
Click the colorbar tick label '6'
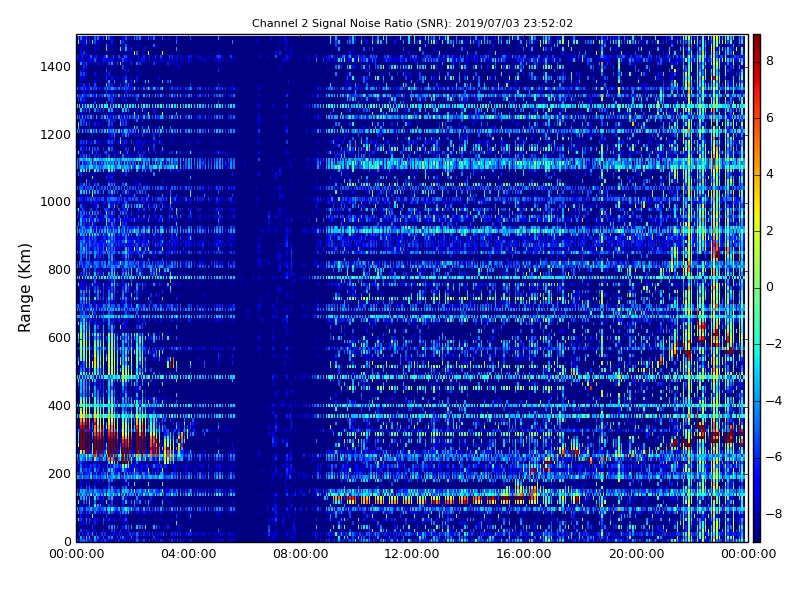[770, 118]
